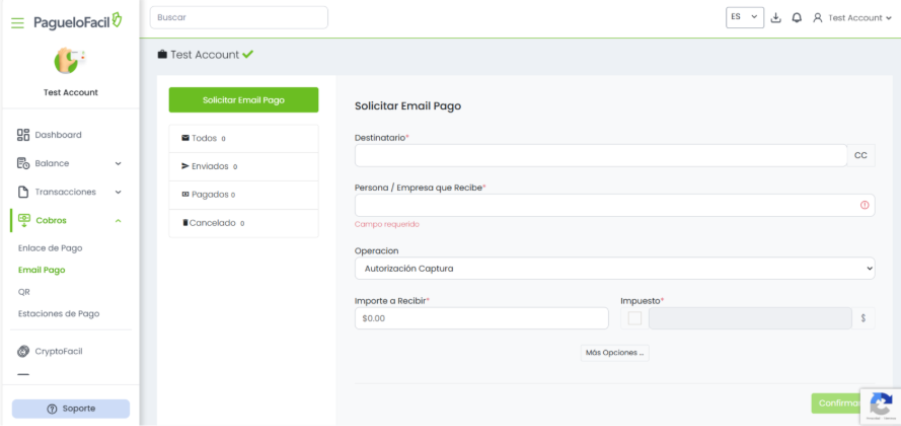Open Enlace de Pago page
The height and width of the screenshot is (426, 901).
50,248
